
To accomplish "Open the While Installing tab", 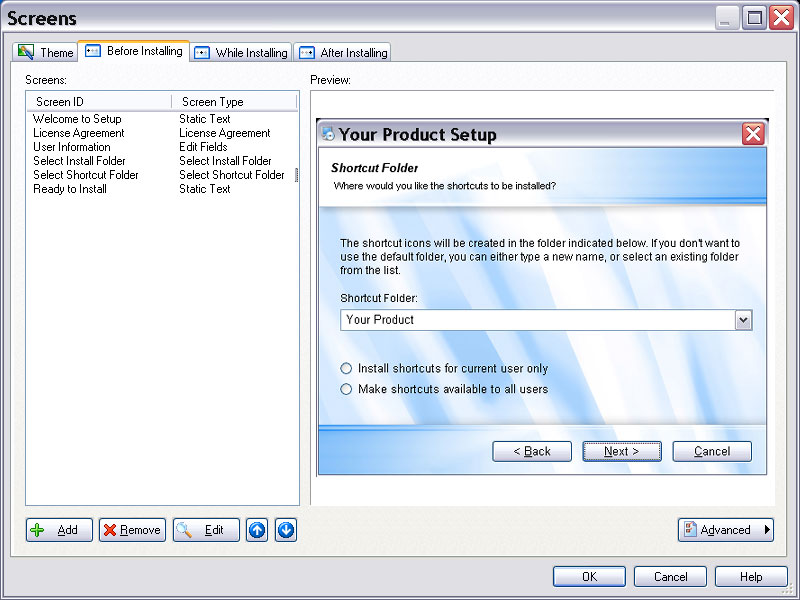I will point(241,53).
